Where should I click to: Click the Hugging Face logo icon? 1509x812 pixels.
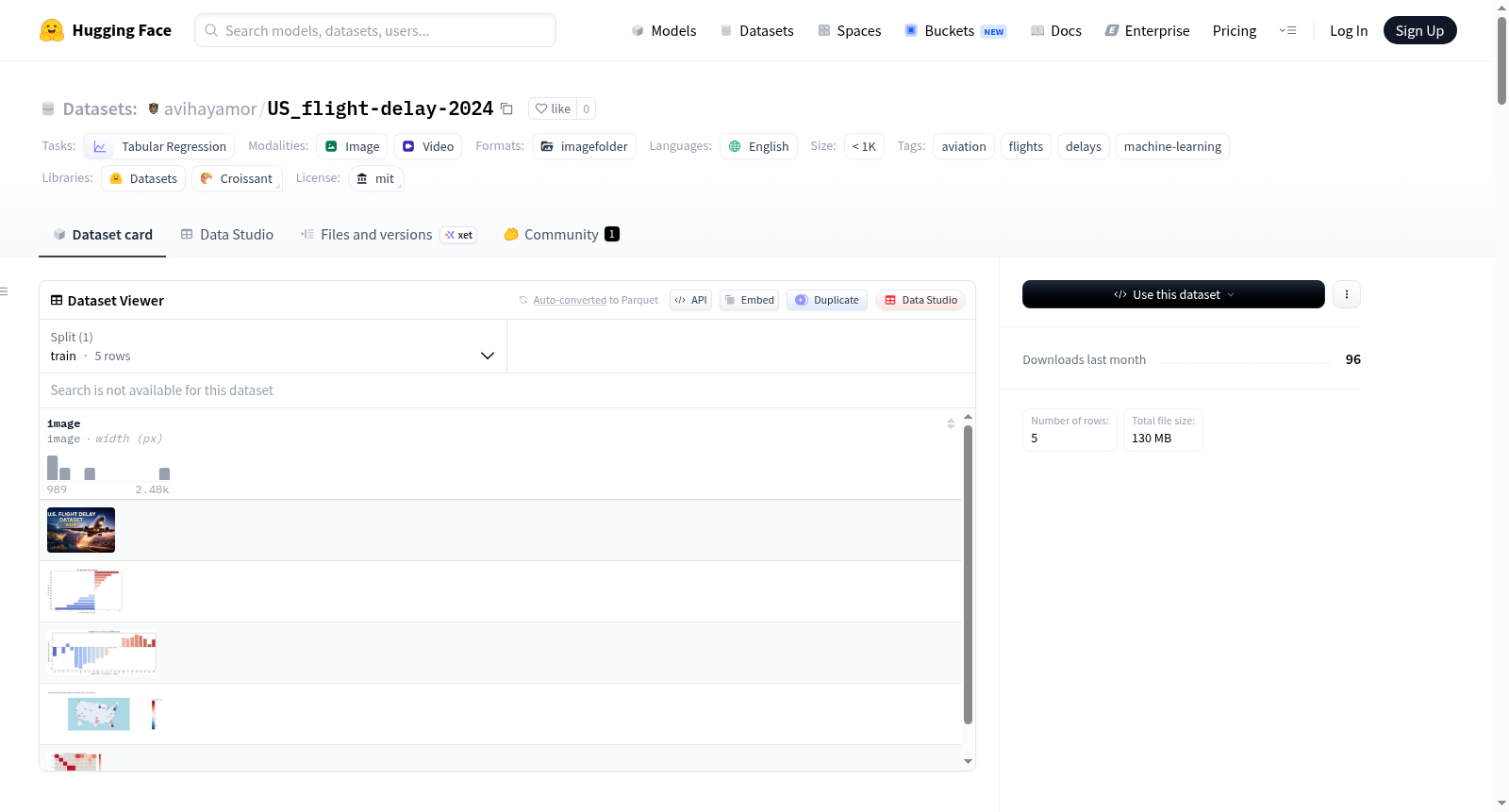click(52, 30)
